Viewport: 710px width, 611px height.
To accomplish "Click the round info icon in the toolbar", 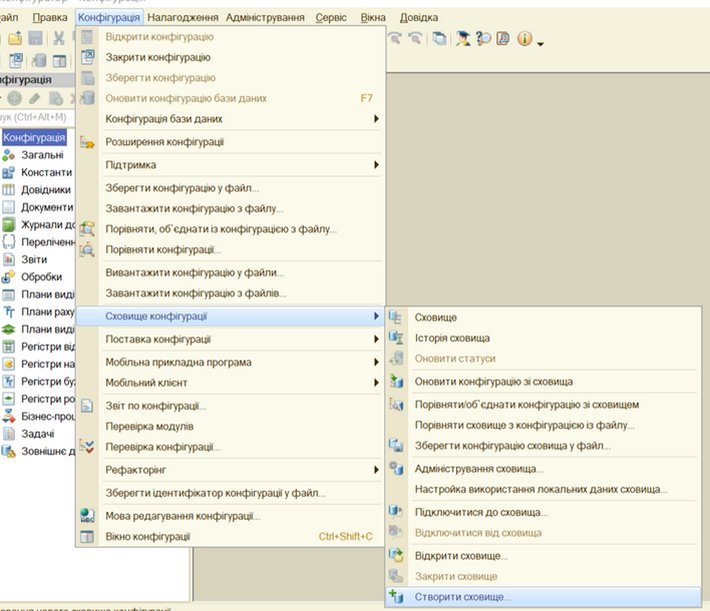I will coord(524,39).
